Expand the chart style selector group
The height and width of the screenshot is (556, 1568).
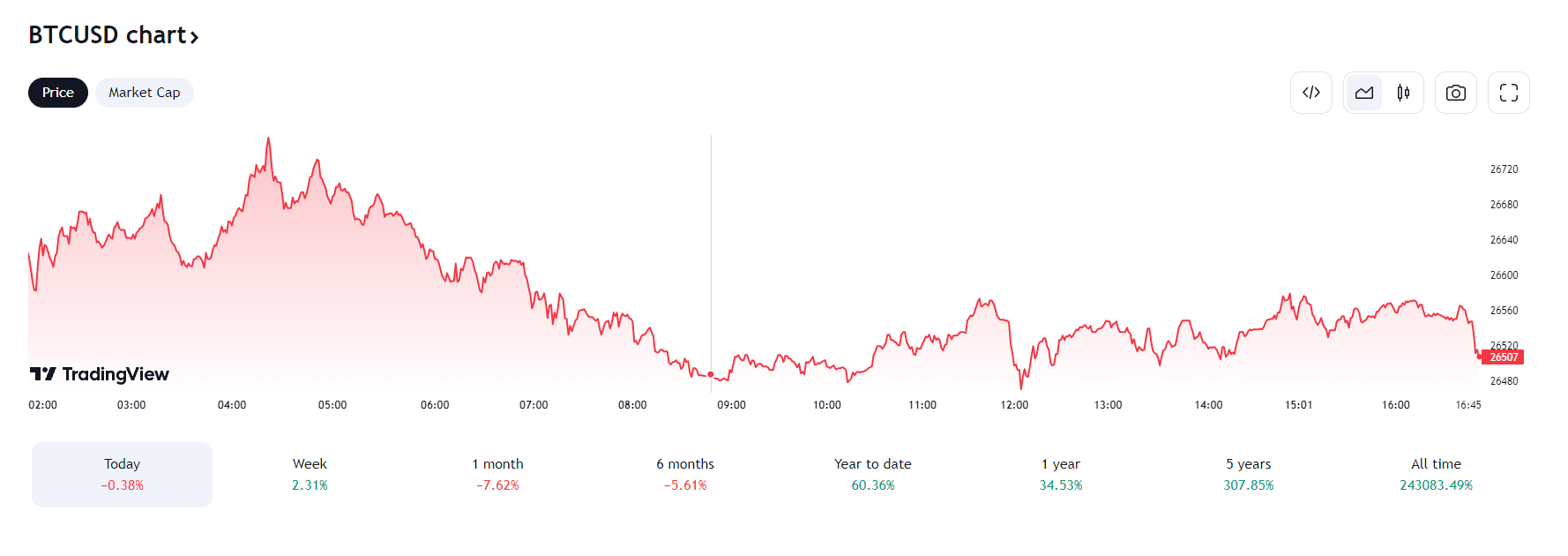(1384, 93)
